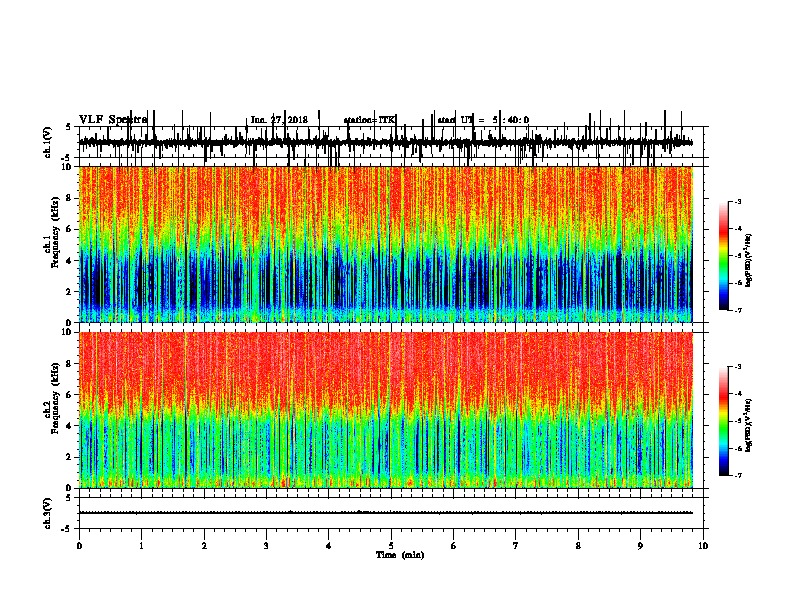Click the '8' kHz tick of ch.1 spectrogram
This screenshot has width=792, height=612.
(70, 198)
